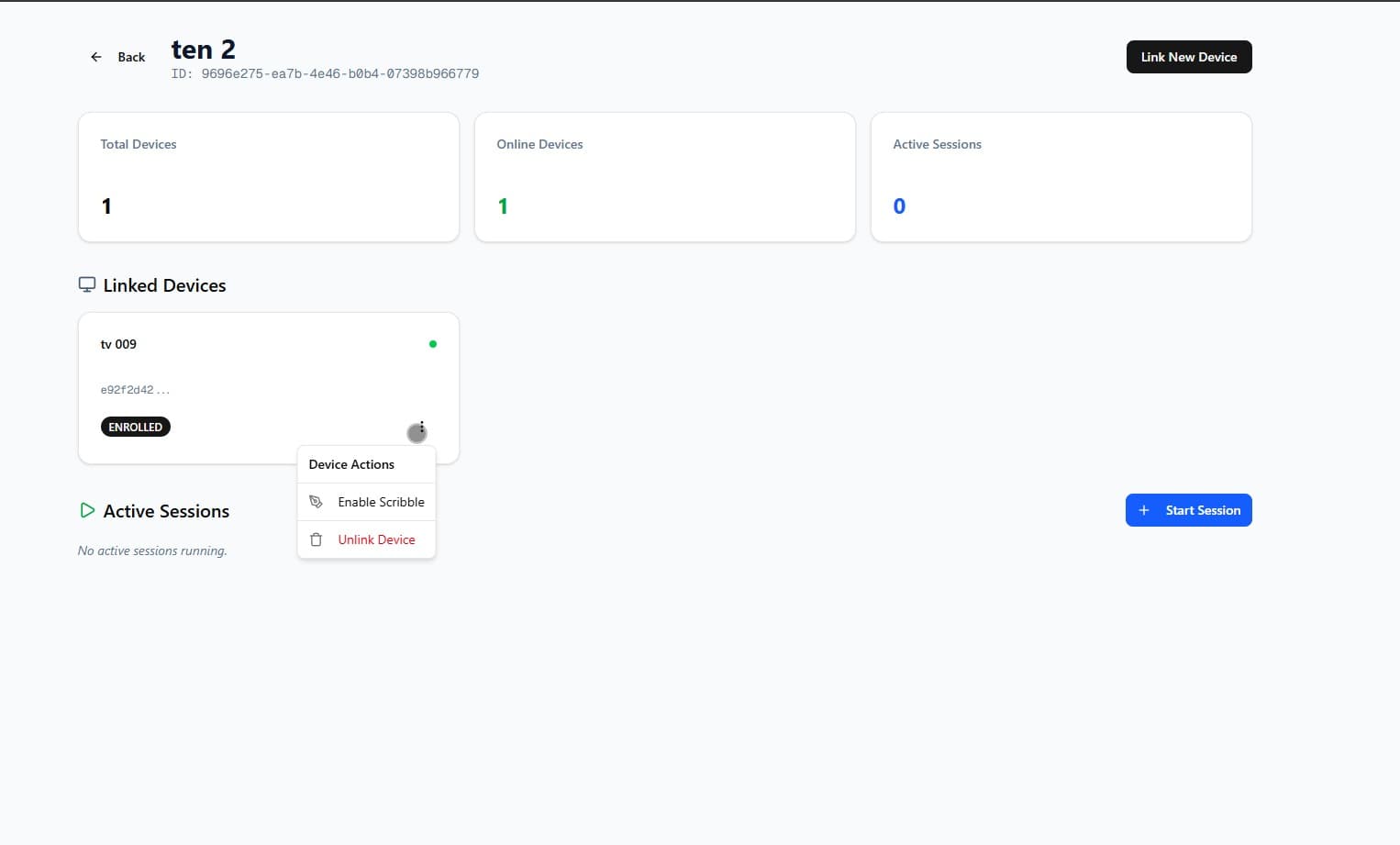This screenshot has width=1400, height=845.
Task: Click the Online Devices count card
Action: pyautogui.click(x=664, y=176)
